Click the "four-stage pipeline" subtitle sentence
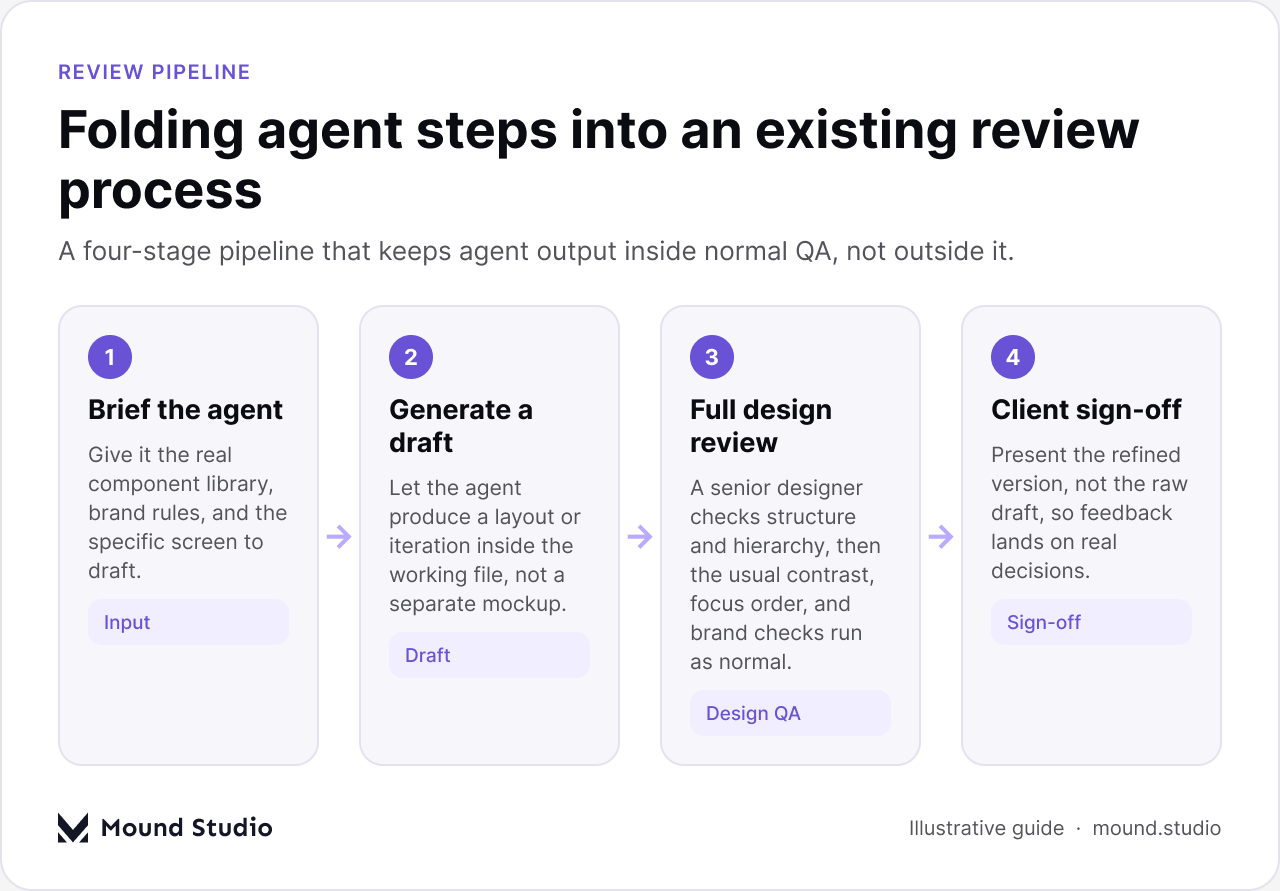Viewport: 1280px width, 891px height. pos(537,251)
